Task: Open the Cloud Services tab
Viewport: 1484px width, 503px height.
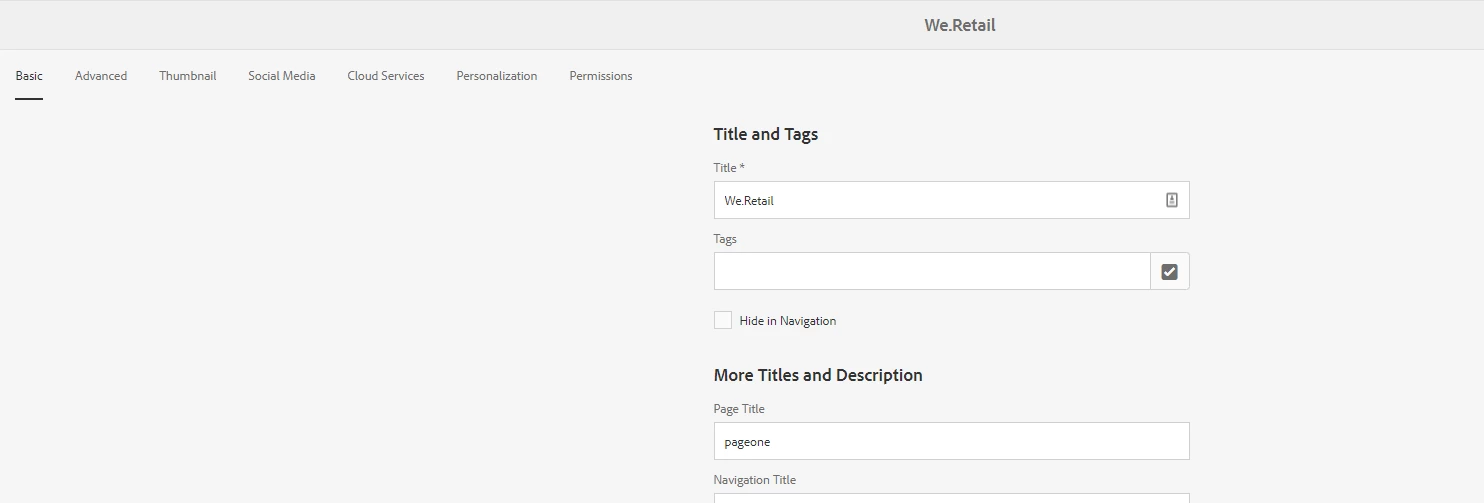Action: 386,76
